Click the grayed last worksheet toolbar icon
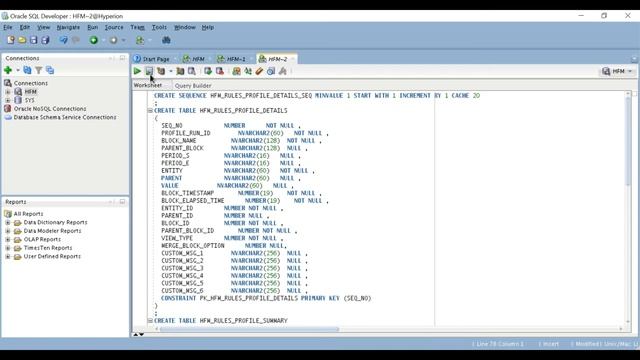 coord(282,71)
